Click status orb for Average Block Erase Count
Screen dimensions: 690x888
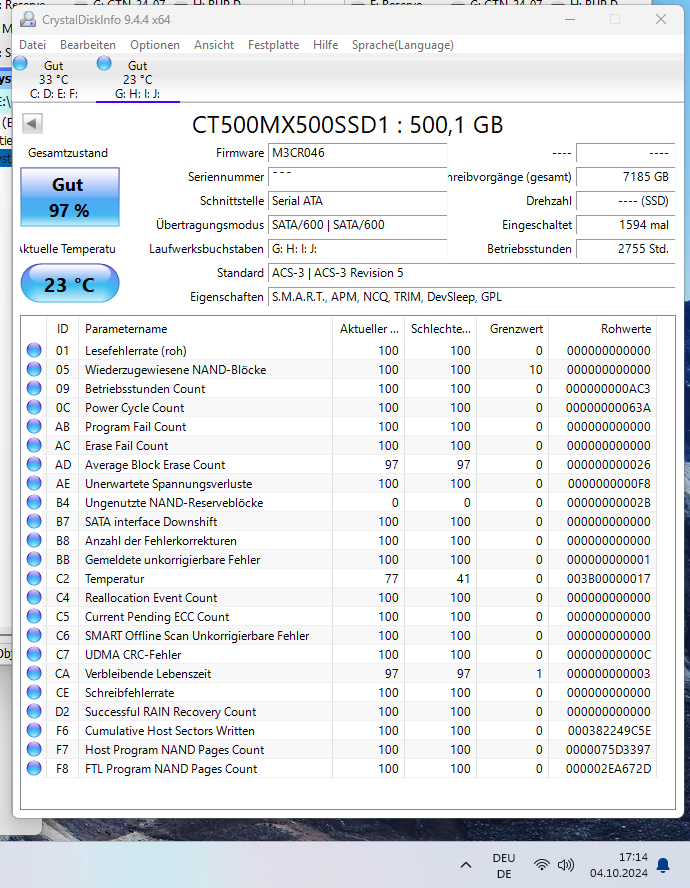pos(34,464)
